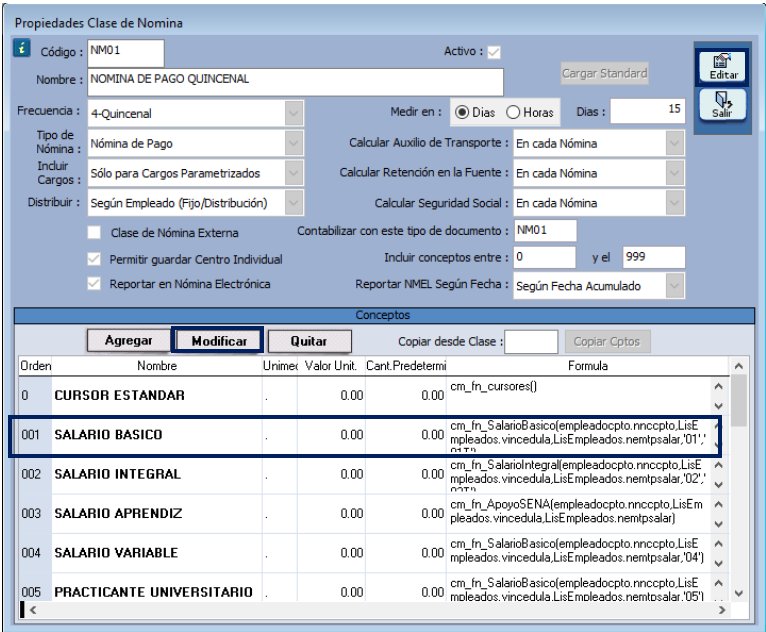This screenshot has width=766, height=632.
Task: Expand Reportar NMEL Según Fecha dropdown
Action: (674, 286)
